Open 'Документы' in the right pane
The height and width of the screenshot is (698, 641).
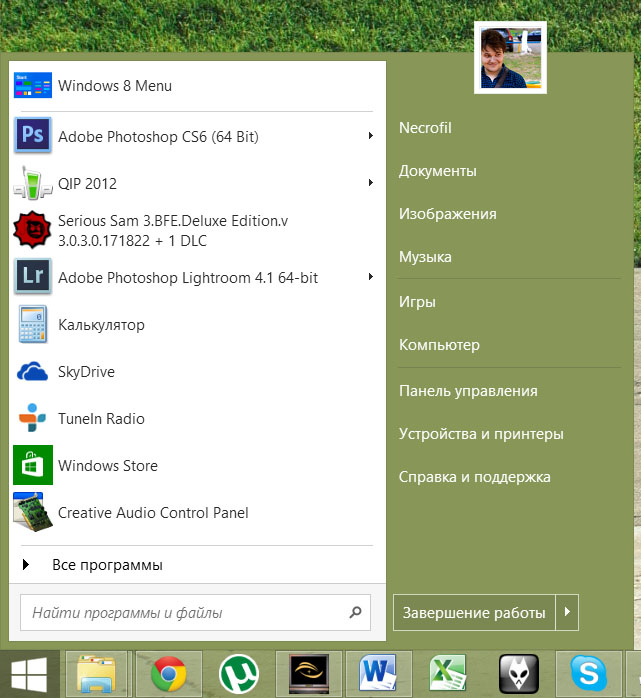[x=438, y=171]
